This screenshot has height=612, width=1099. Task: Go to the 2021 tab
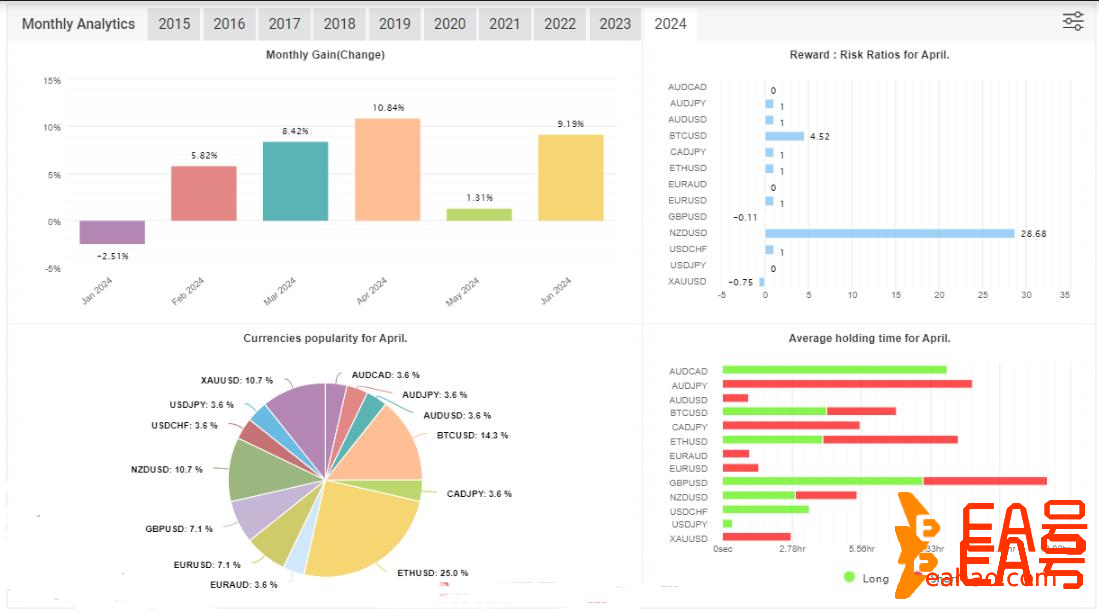[505, 24]
